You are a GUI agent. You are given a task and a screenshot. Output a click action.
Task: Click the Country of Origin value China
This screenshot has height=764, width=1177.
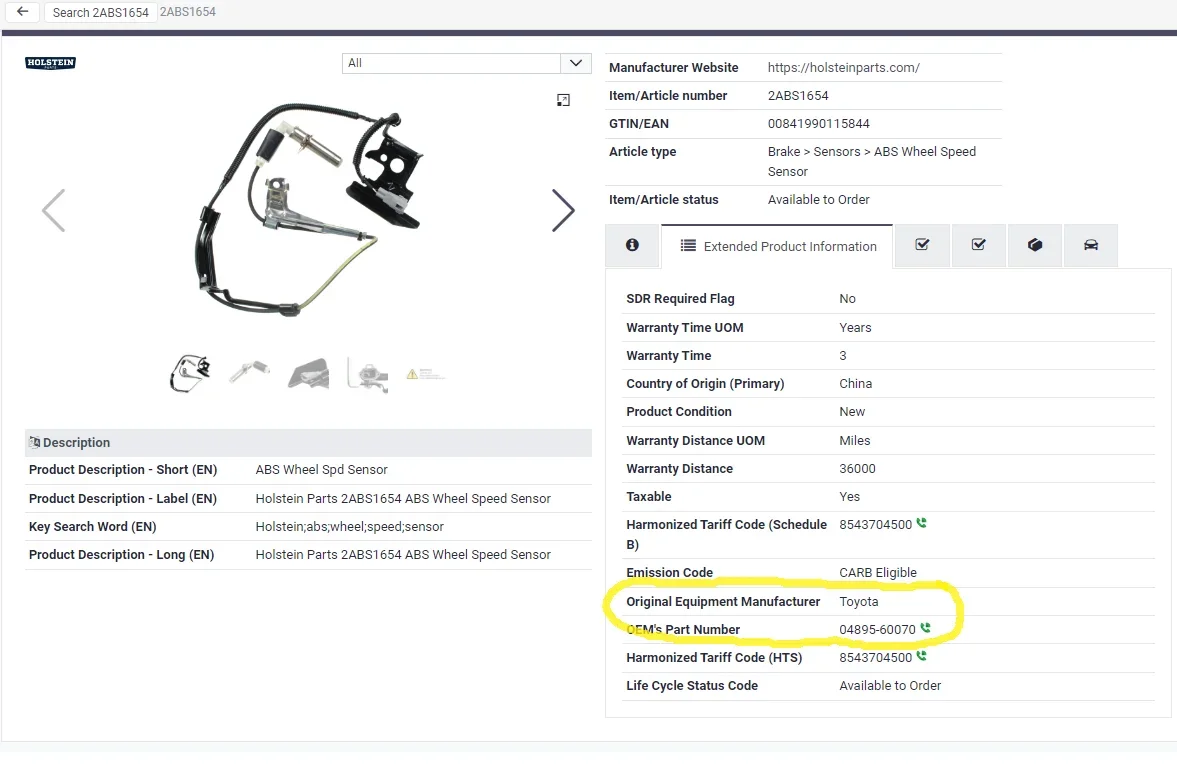855,384
